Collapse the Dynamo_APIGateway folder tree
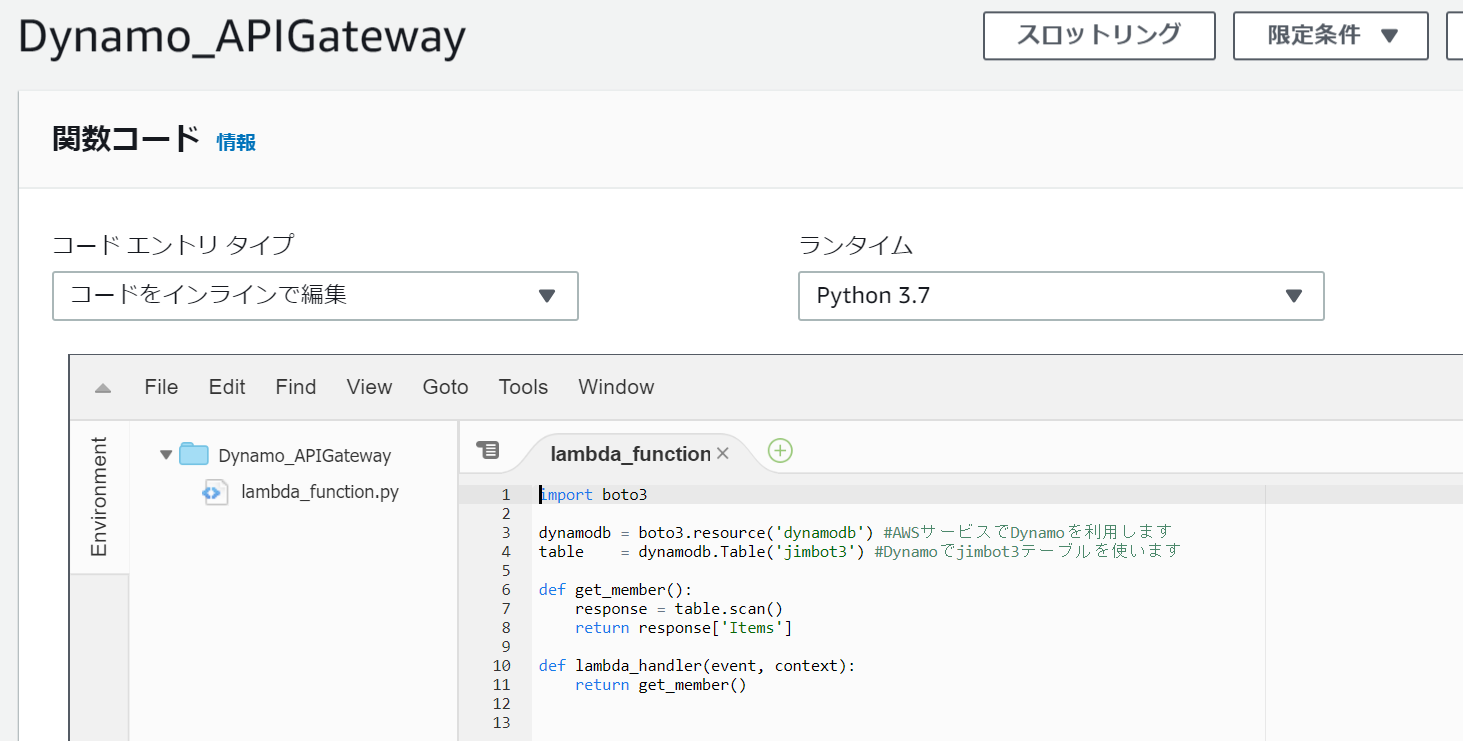The height and width of the screenshot is (741, 1463). [165, 454]
